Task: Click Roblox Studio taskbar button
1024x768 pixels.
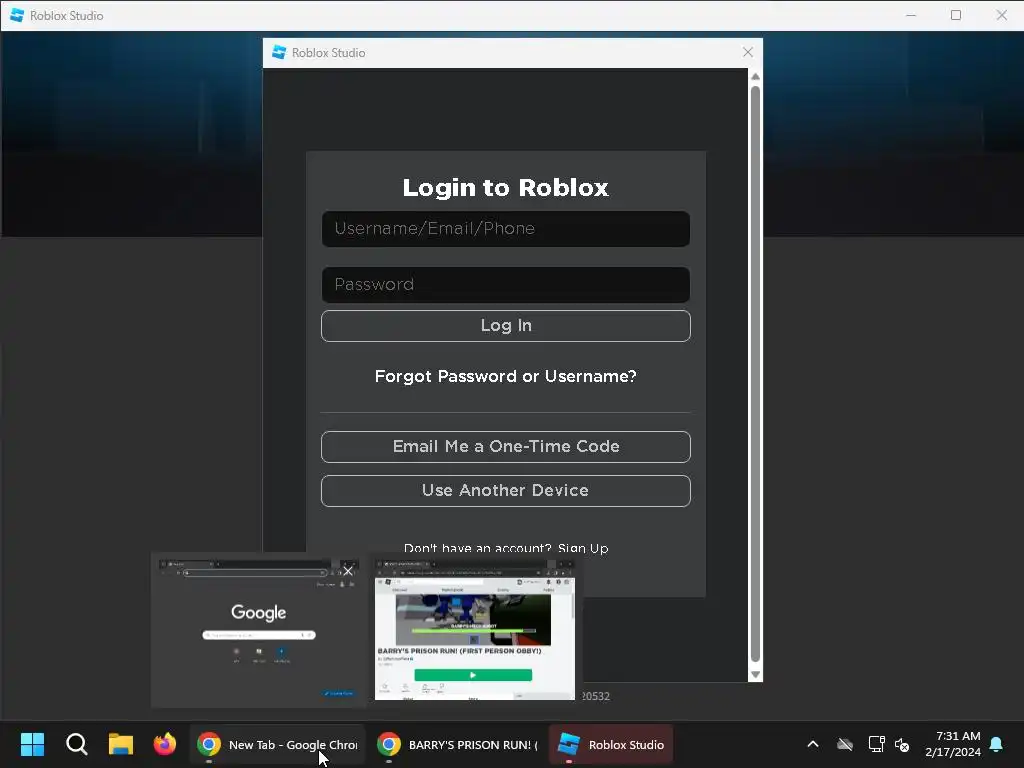Action: coord(611,744)
